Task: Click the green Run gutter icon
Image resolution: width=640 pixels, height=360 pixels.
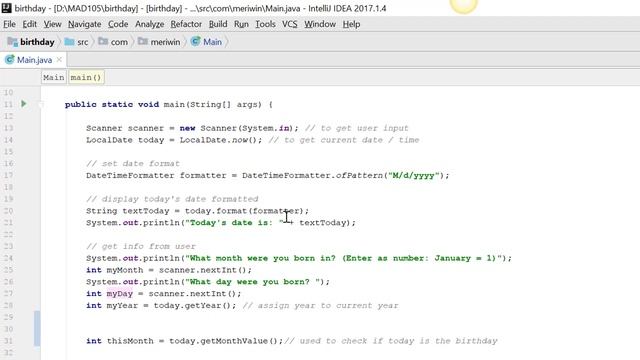Action: point(24,104)
